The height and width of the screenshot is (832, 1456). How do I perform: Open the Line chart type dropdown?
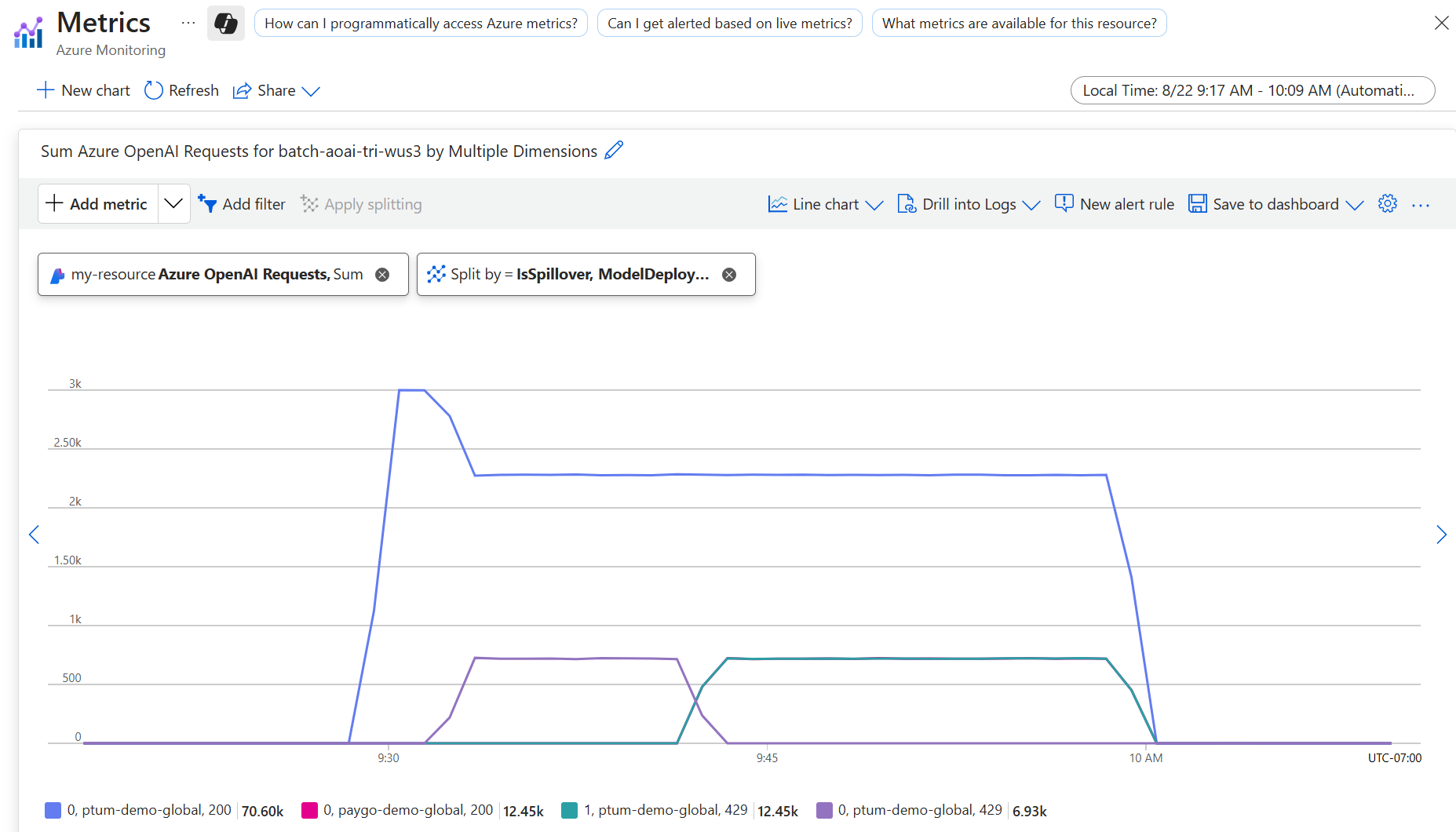875,205
